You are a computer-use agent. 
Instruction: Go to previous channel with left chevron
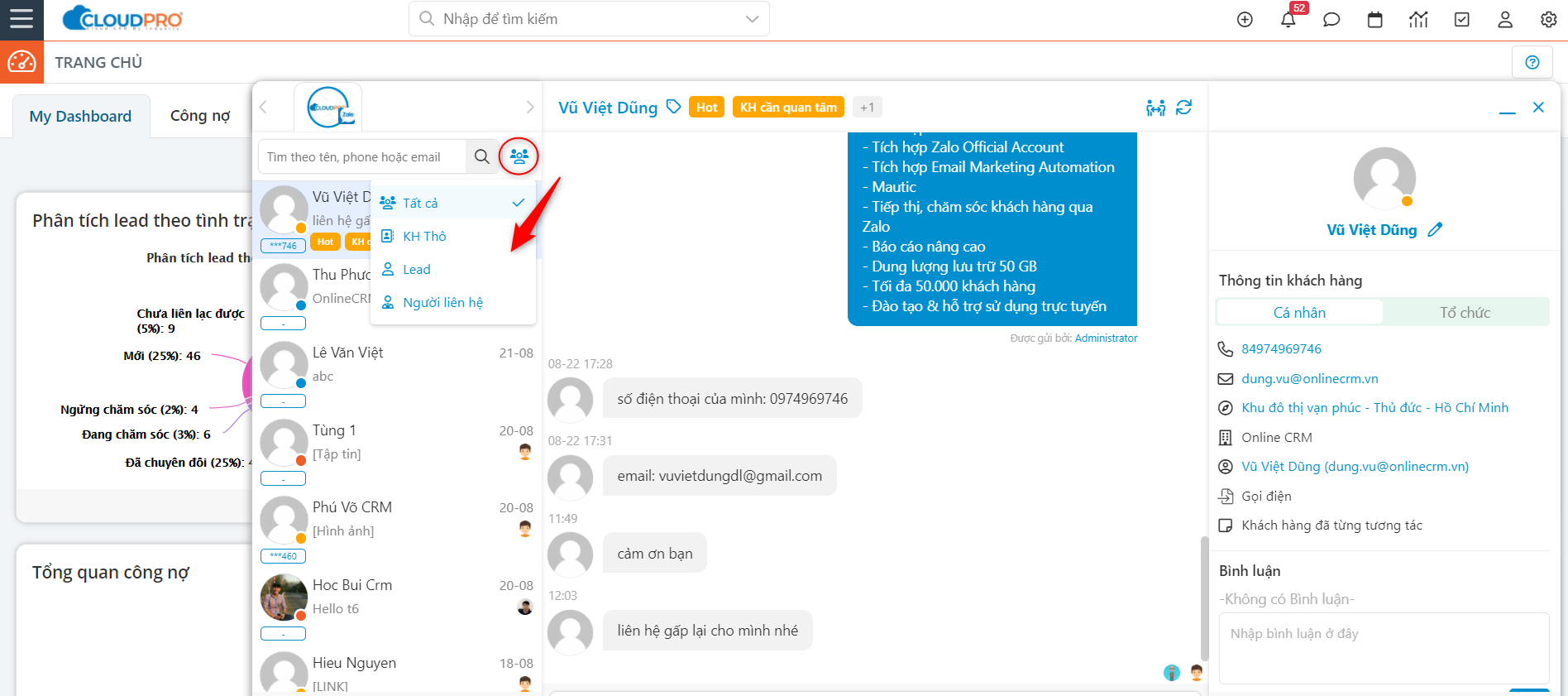263,107
